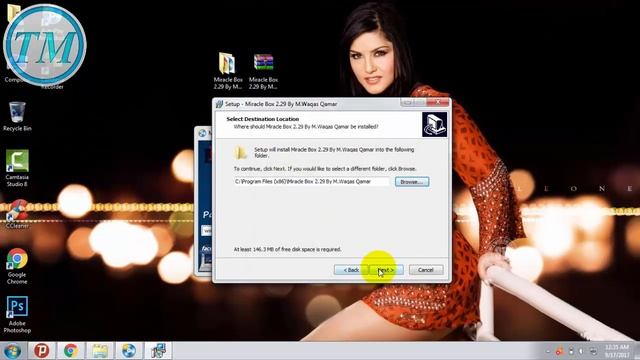Go back with the Back button
Screen dimensions: 640x360
tap(351, 270)
